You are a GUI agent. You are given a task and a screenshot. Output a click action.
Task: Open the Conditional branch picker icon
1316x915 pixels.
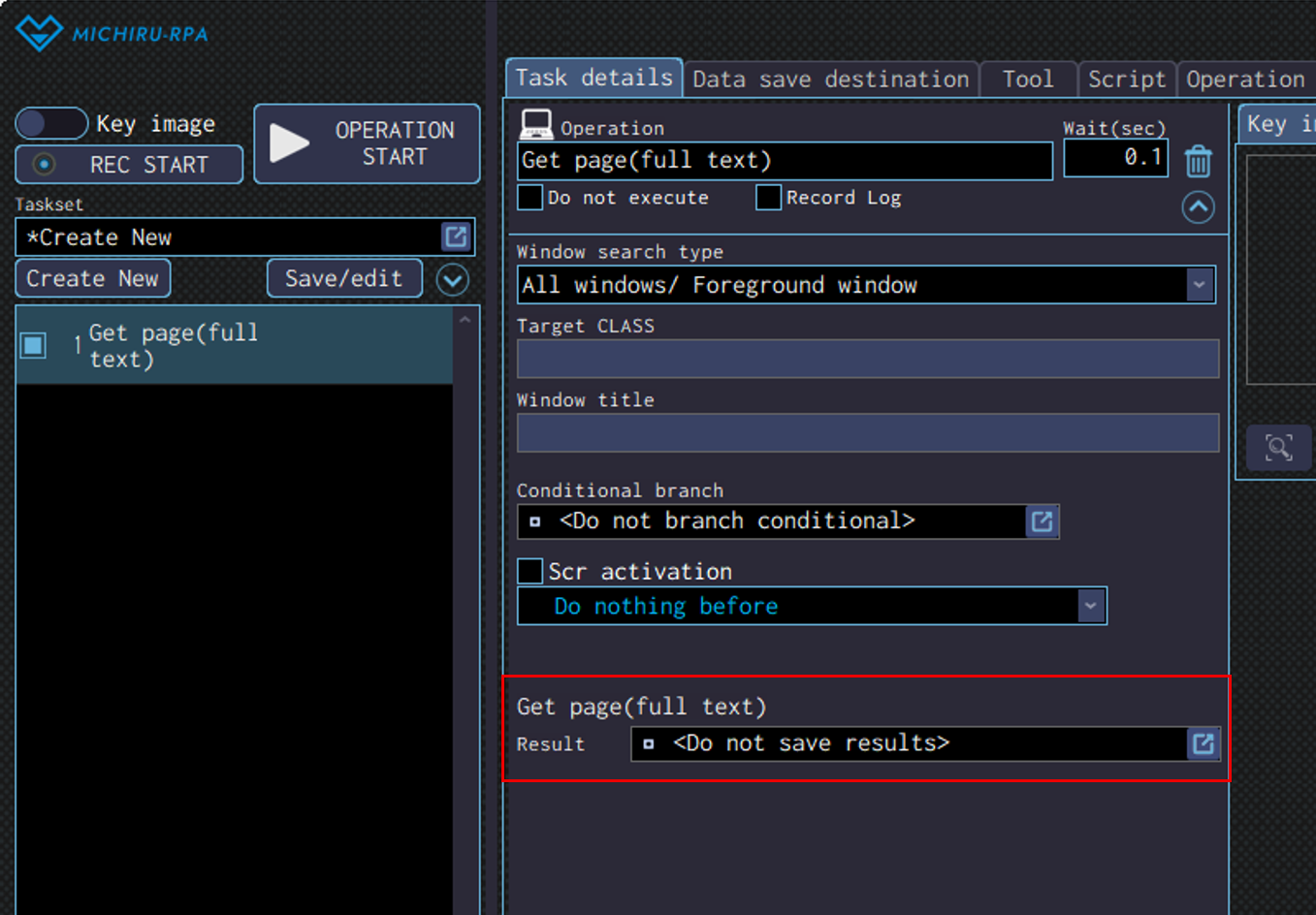pyautogui.click(x=1042, y=521)
